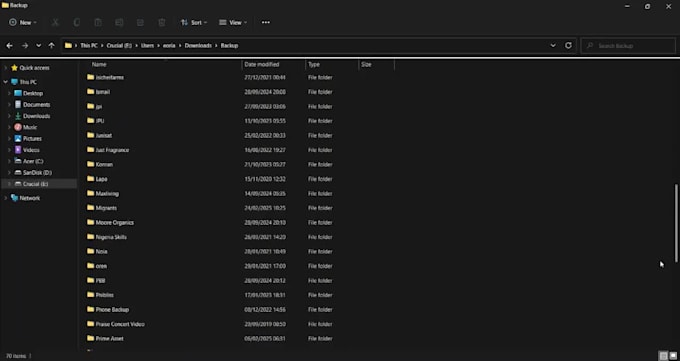
Task: Click the Forward navigation arrow
Action: pyautogui.click(x=25, y=46)
